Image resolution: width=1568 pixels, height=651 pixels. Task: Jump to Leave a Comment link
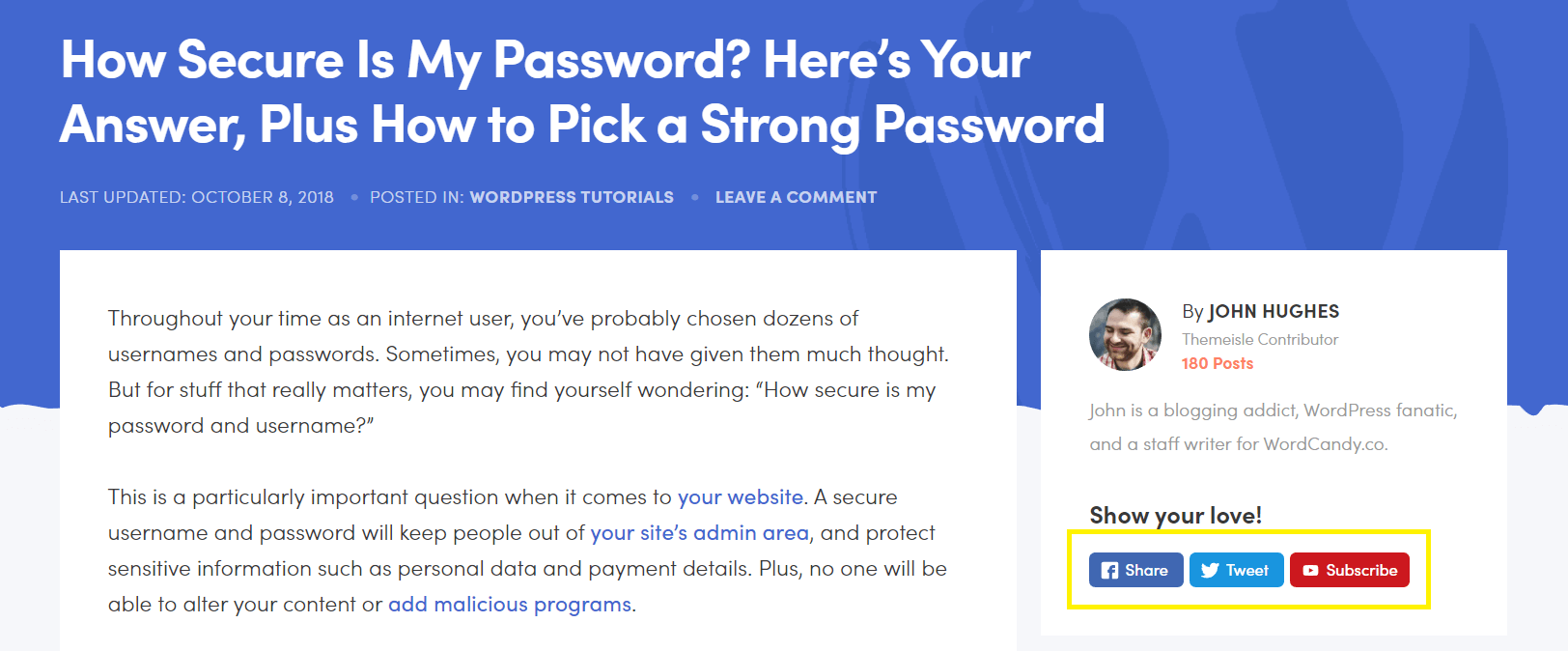pyautogui.click(x=796, y=197)
